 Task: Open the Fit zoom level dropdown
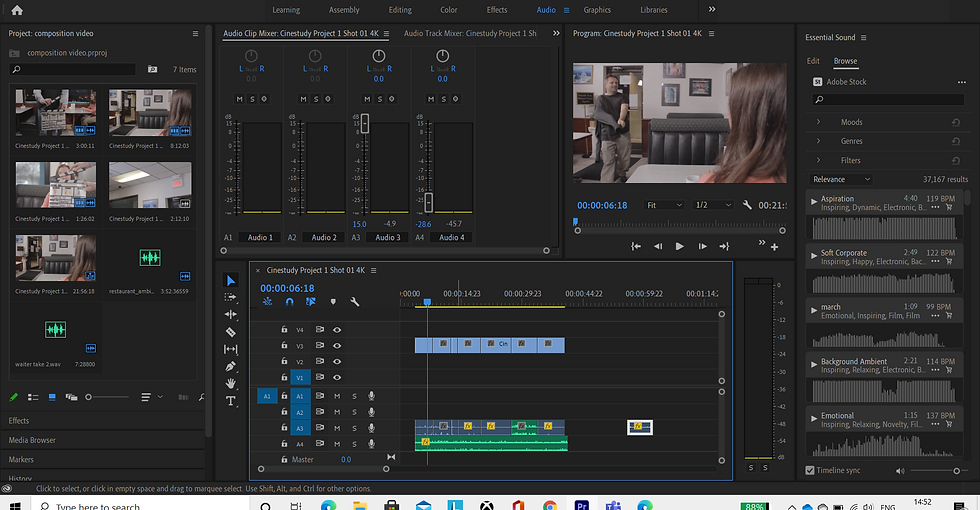coord(663,205)
